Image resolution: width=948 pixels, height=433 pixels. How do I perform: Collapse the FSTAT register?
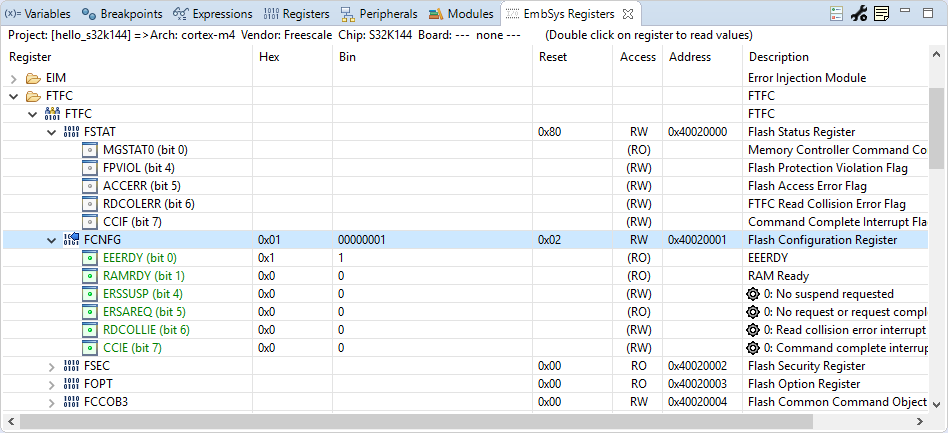[51, 132]
